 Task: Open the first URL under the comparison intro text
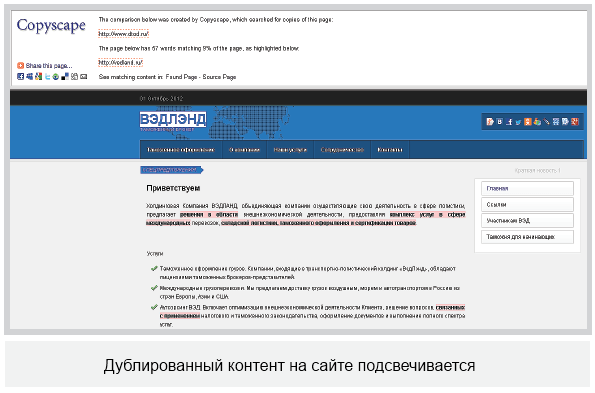tap(123, 34)
